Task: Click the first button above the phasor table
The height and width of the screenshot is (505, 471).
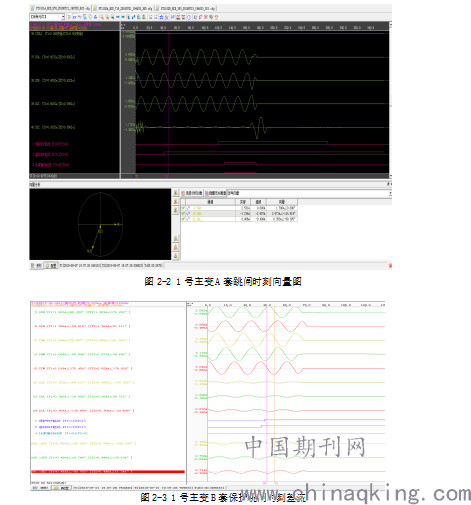Action: 192,193
